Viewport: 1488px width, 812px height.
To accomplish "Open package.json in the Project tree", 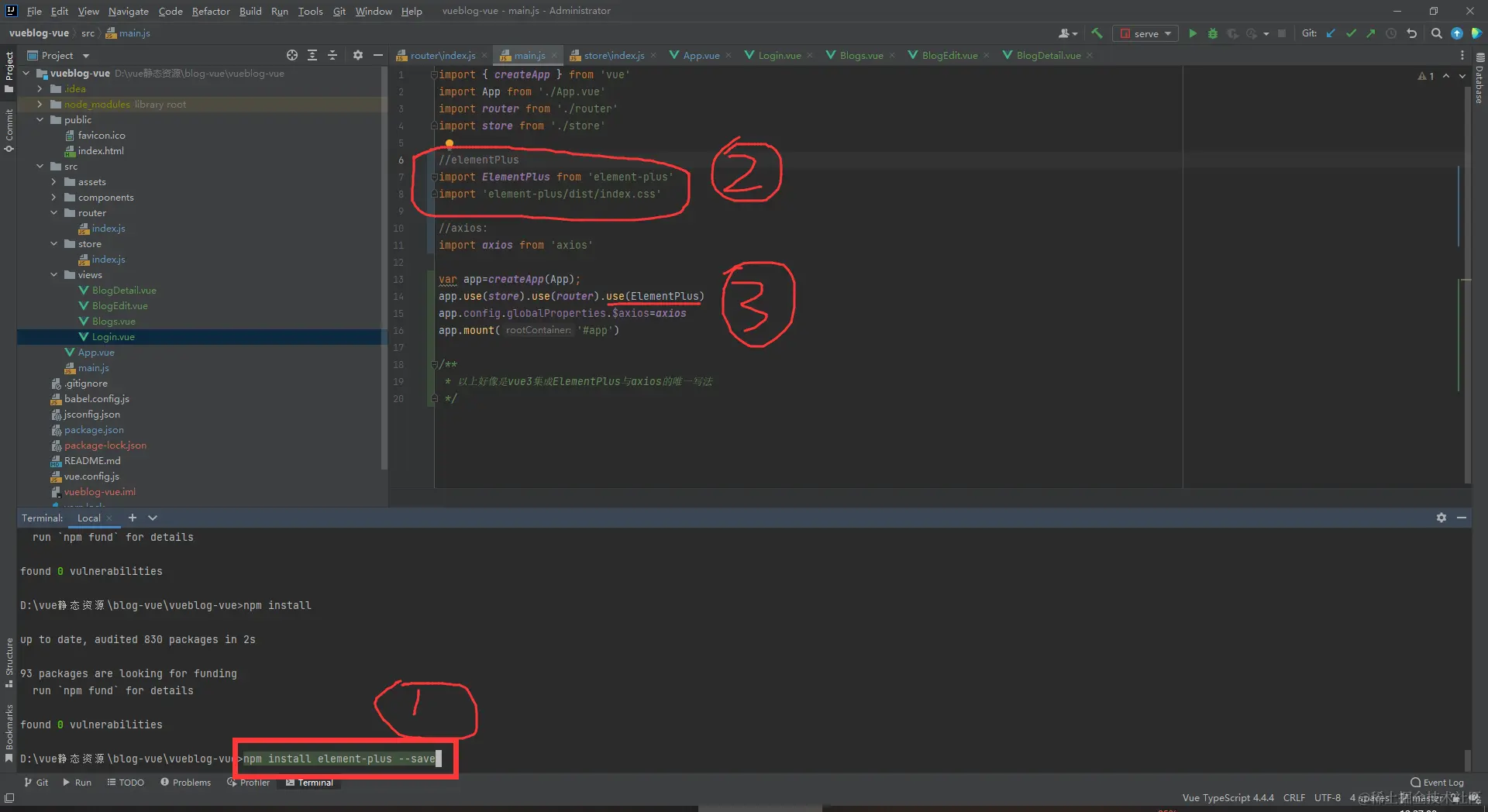I will click(94, 430).
